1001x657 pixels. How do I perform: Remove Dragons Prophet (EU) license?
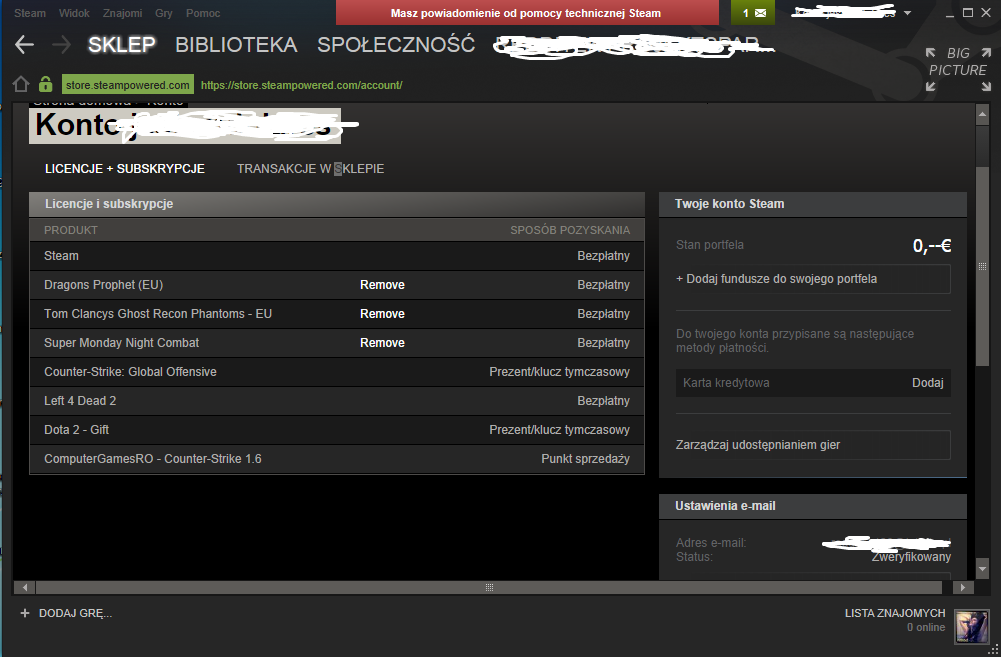click(x=382, y=285)
